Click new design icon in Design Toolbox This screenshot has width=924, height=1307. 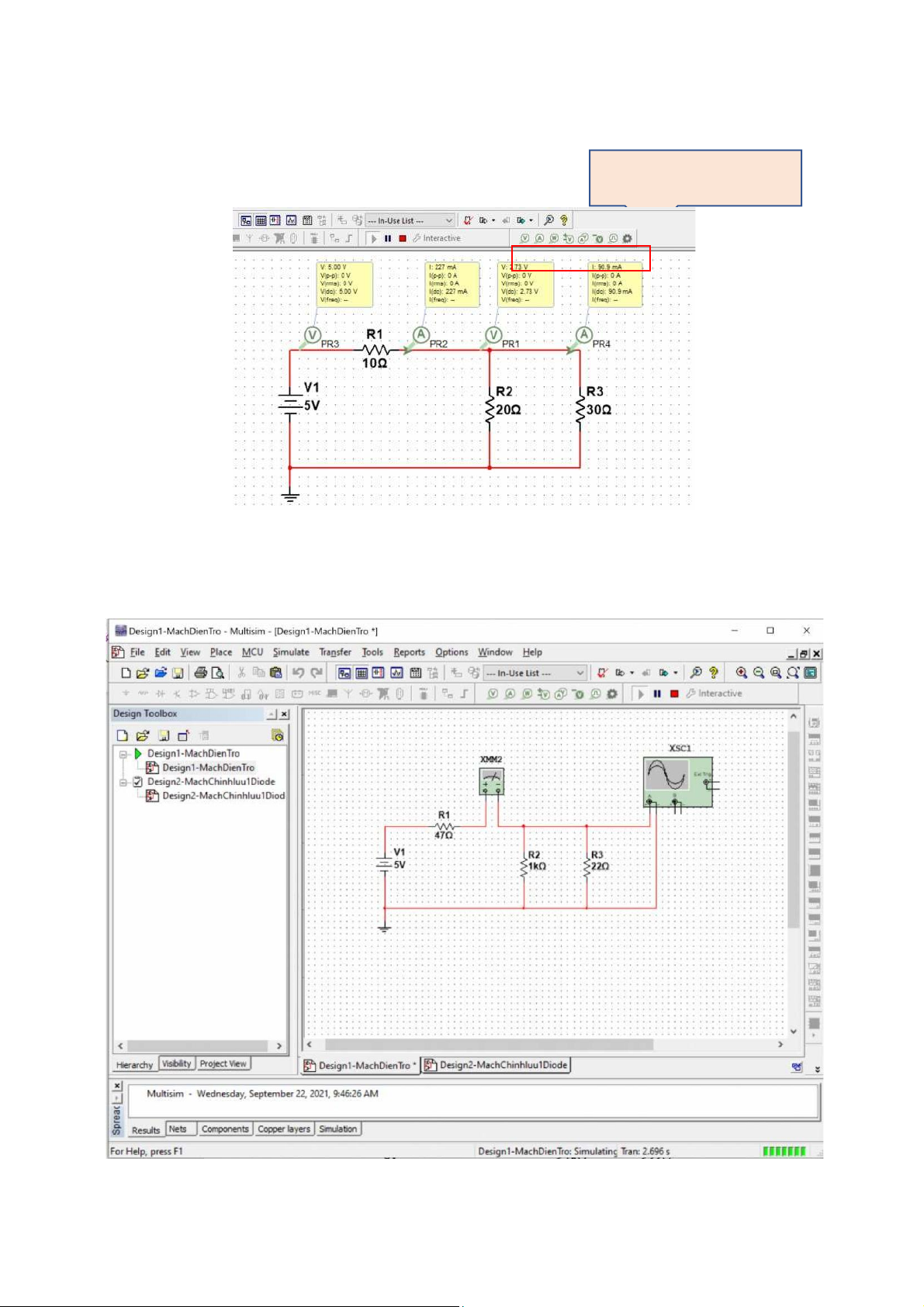tap(122, 735)
